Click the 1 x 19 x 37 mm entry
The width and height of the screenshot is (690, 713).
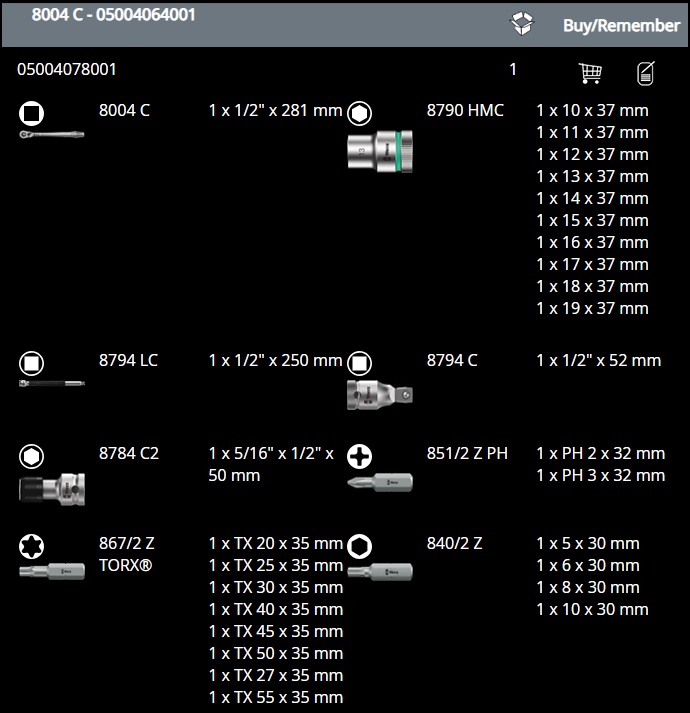(592, 309)
